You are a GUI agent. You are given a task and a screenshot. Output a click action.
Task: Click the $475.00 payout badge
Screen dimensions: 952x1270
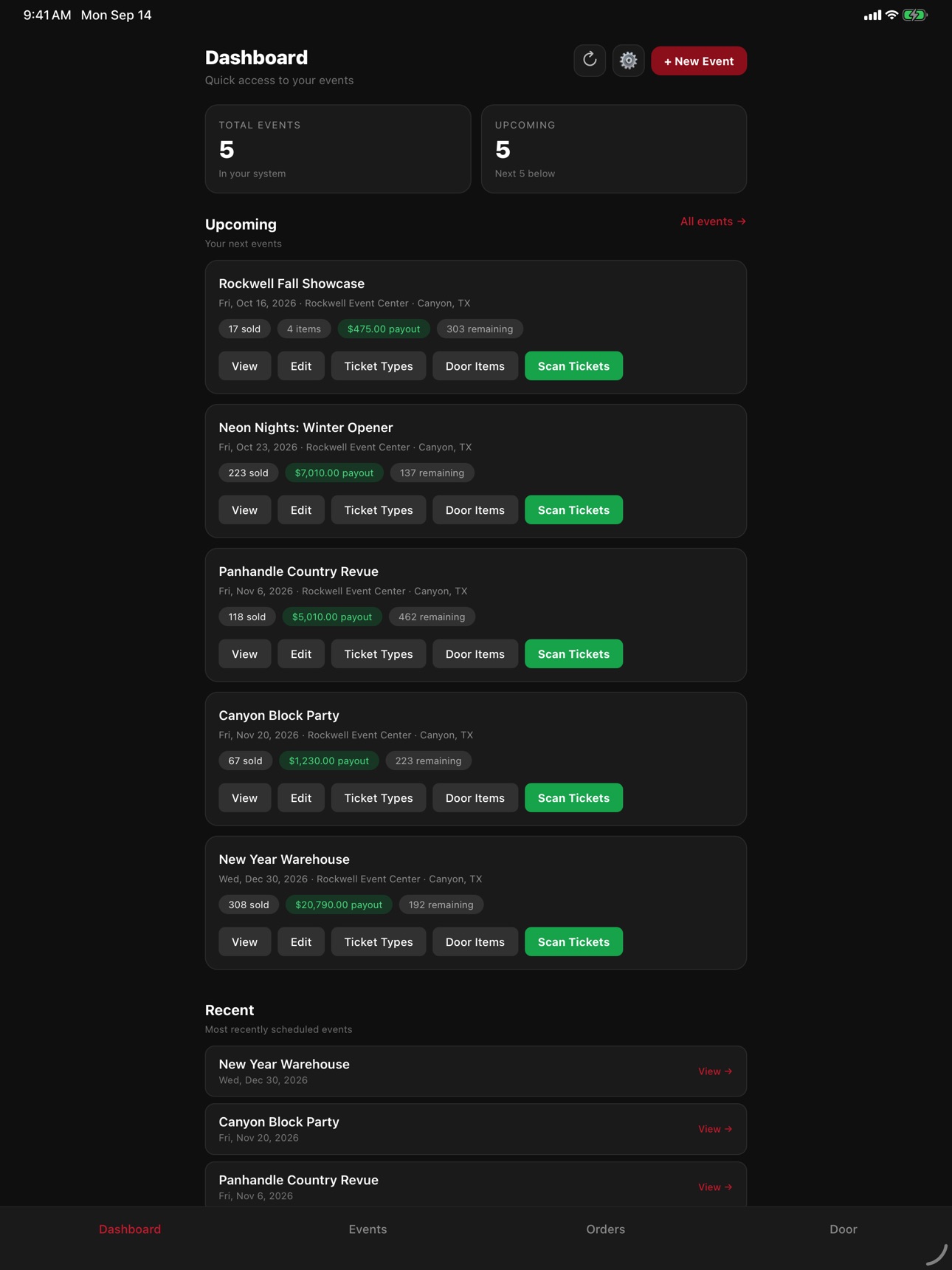384,329
